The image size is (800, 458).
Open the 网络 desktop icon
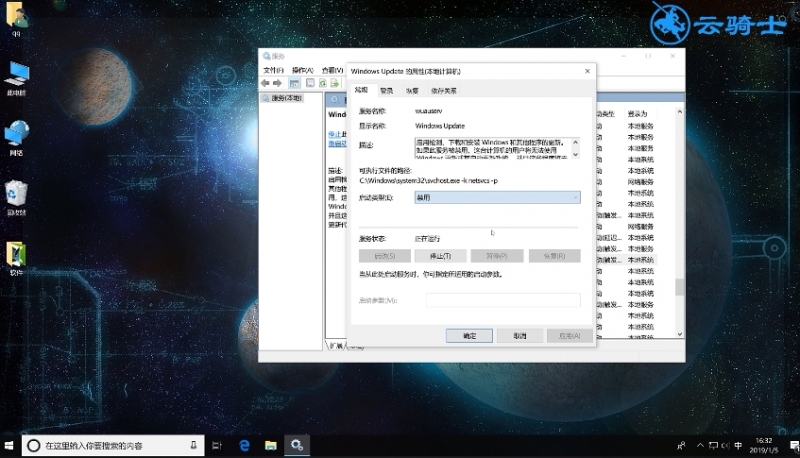coord(16,138)
